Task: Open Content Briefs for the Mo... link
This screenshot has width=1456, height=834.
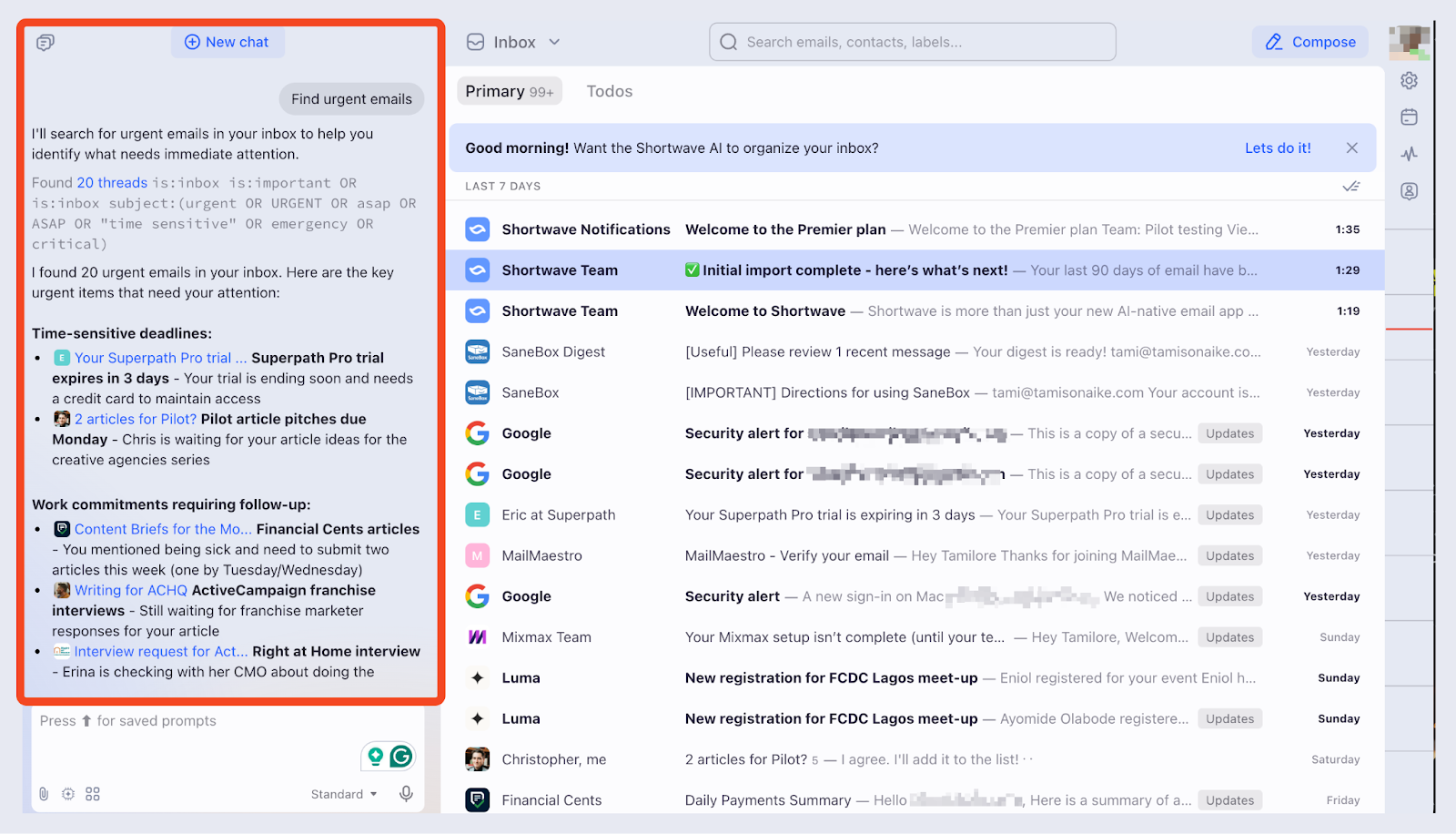Action: 163,529
